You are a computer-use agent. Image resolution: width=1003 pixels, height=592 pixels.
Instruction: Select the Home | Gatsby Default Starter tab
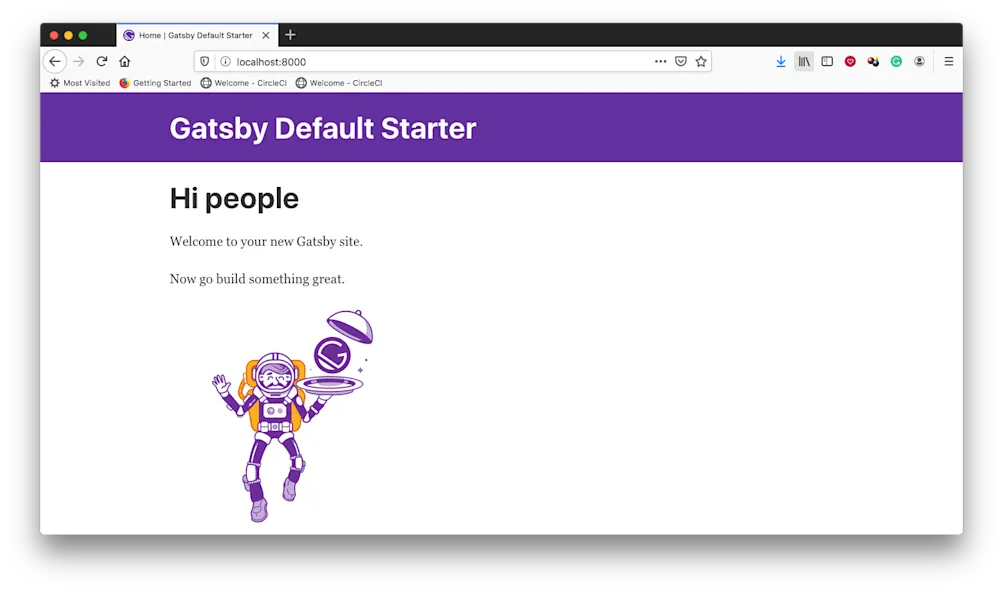click(x=197, y=35)
